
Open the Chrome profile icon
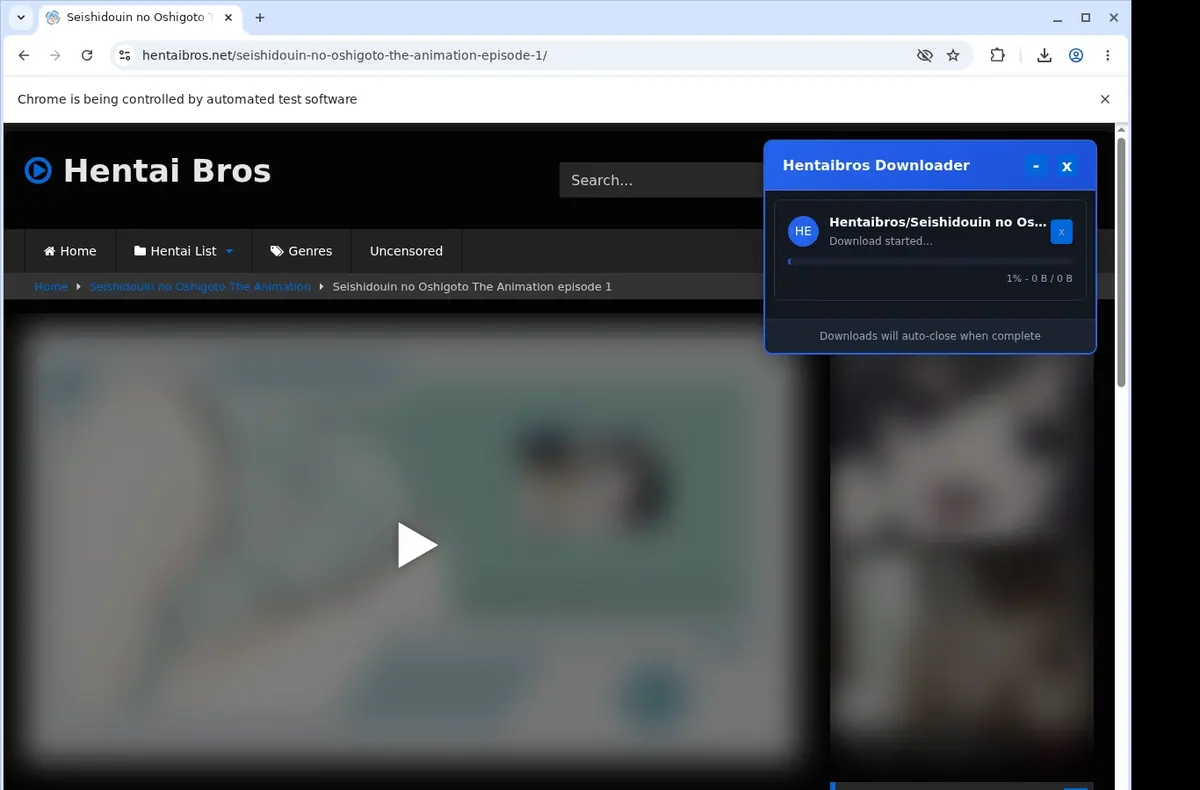pyautogui.click(x=1076, y=56)
